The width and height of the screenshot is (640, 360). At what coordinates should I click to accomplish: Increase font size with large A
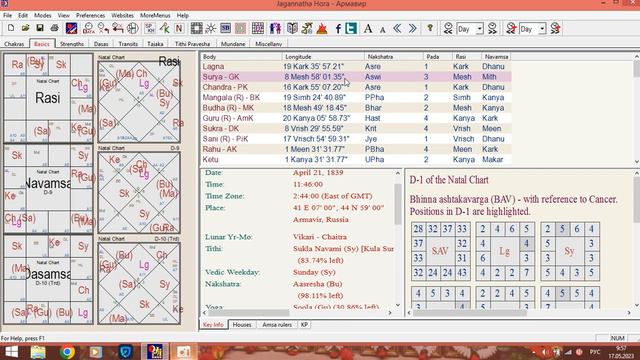coord(368,28)
